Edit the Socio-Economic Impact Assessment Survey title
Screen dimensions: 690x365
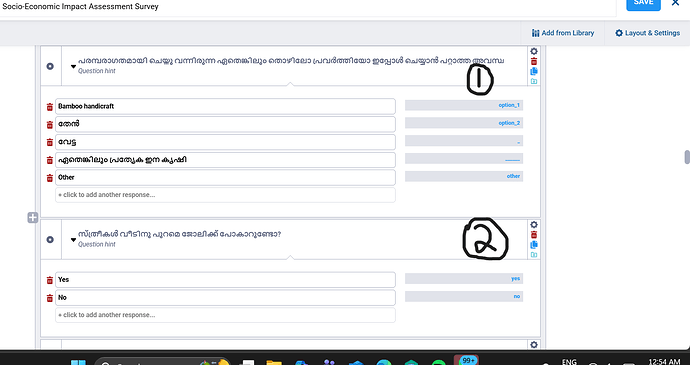(x=81, y=7)
